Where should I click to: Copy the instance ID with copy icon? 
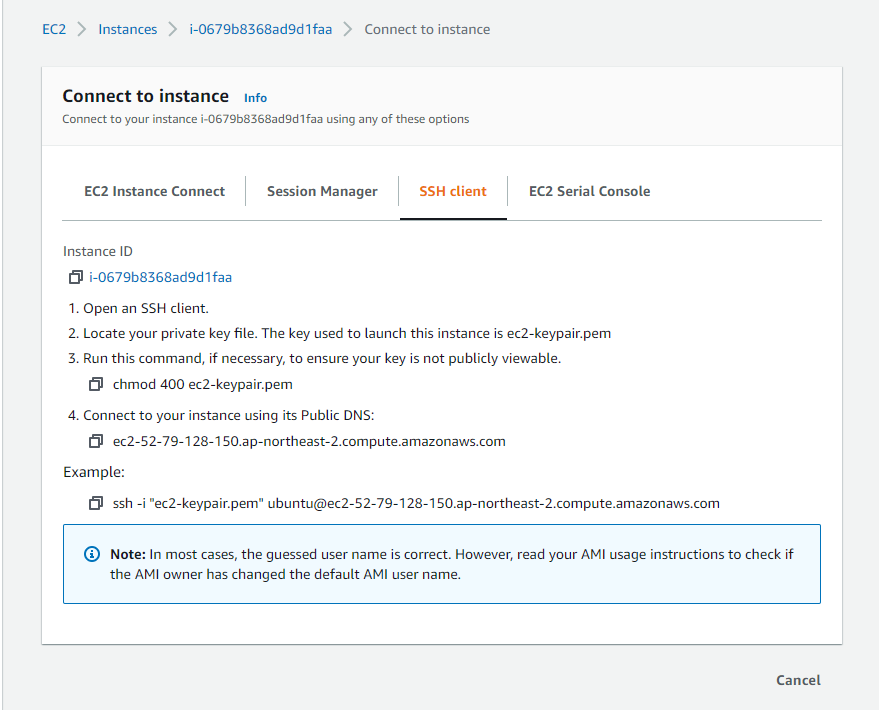pos(75,277)
